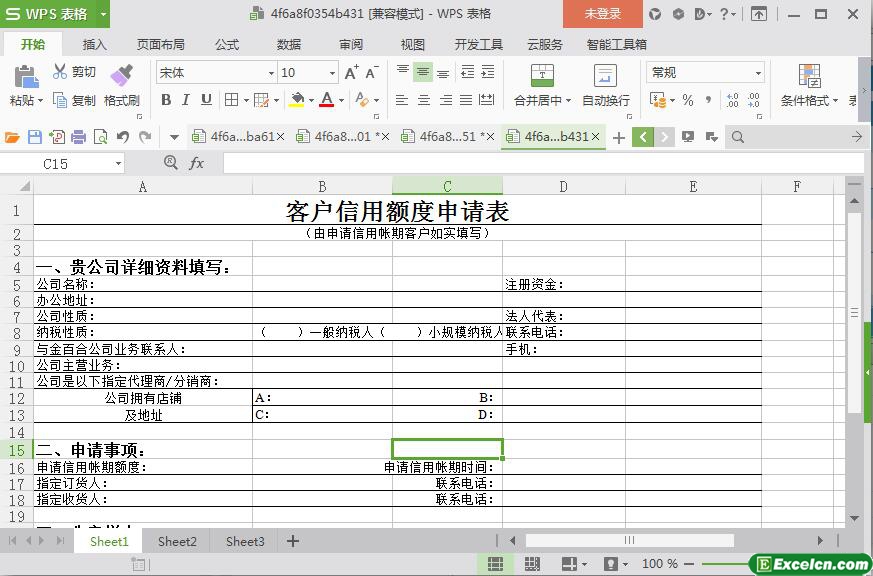Click the Merge and Center (合并居中) icon
The width and height of the screenshot is (873, 576).
pyautogui.click(x=541, y=76)
